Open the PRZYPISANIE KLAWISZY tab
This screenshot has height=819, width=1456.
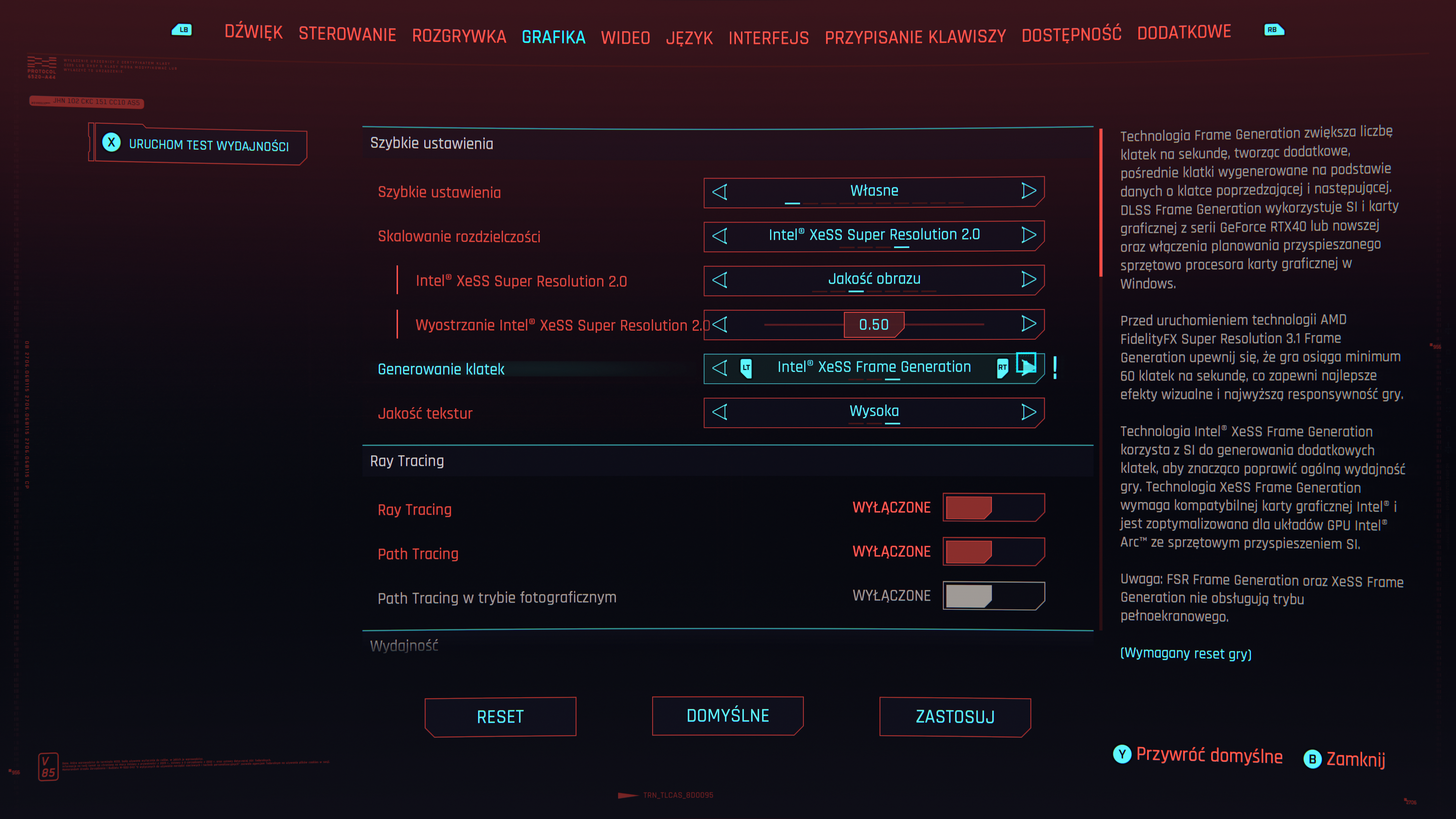point(915,37)
